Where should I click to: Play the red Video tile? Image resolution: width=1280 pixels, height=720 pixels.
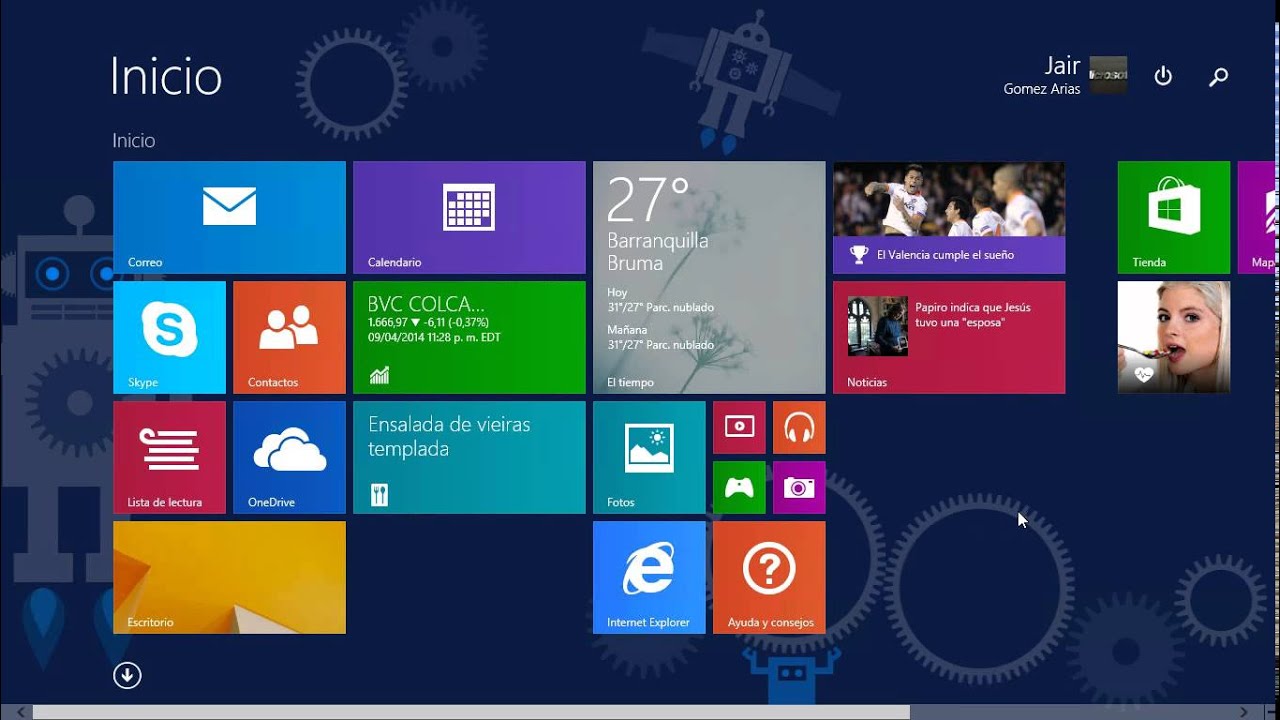pyautogui.click(x=739, y=427)
